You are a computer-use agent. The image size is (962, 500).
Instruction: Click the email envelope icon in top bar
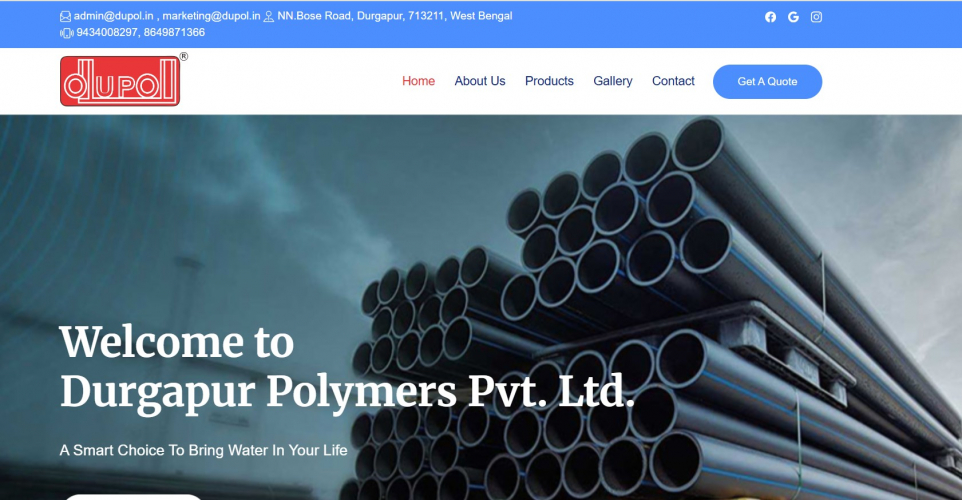coord(65,17)
